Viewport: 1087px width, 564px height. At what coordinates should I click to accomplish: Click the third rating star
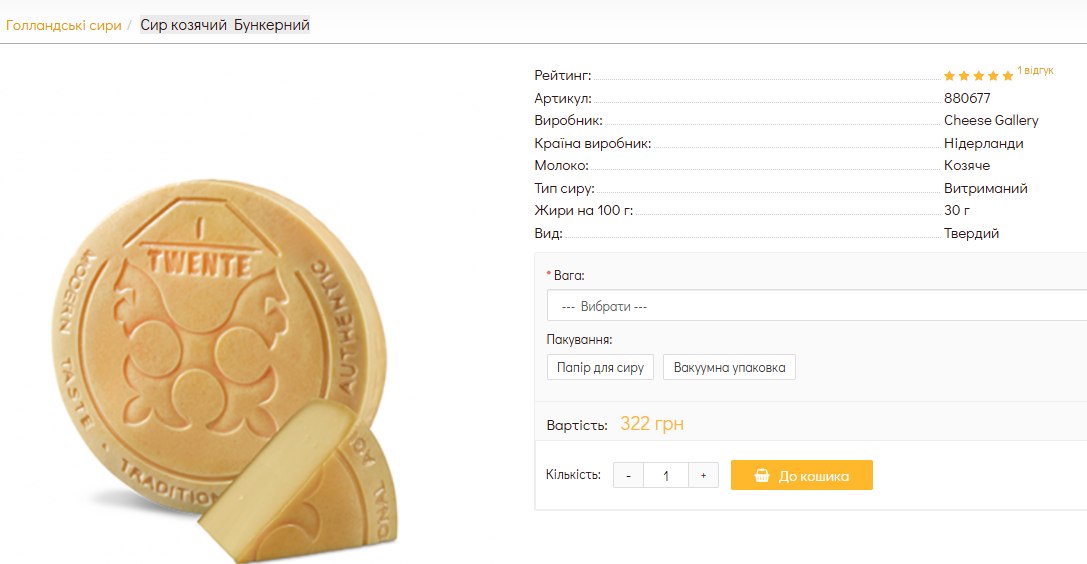point(979,76)
